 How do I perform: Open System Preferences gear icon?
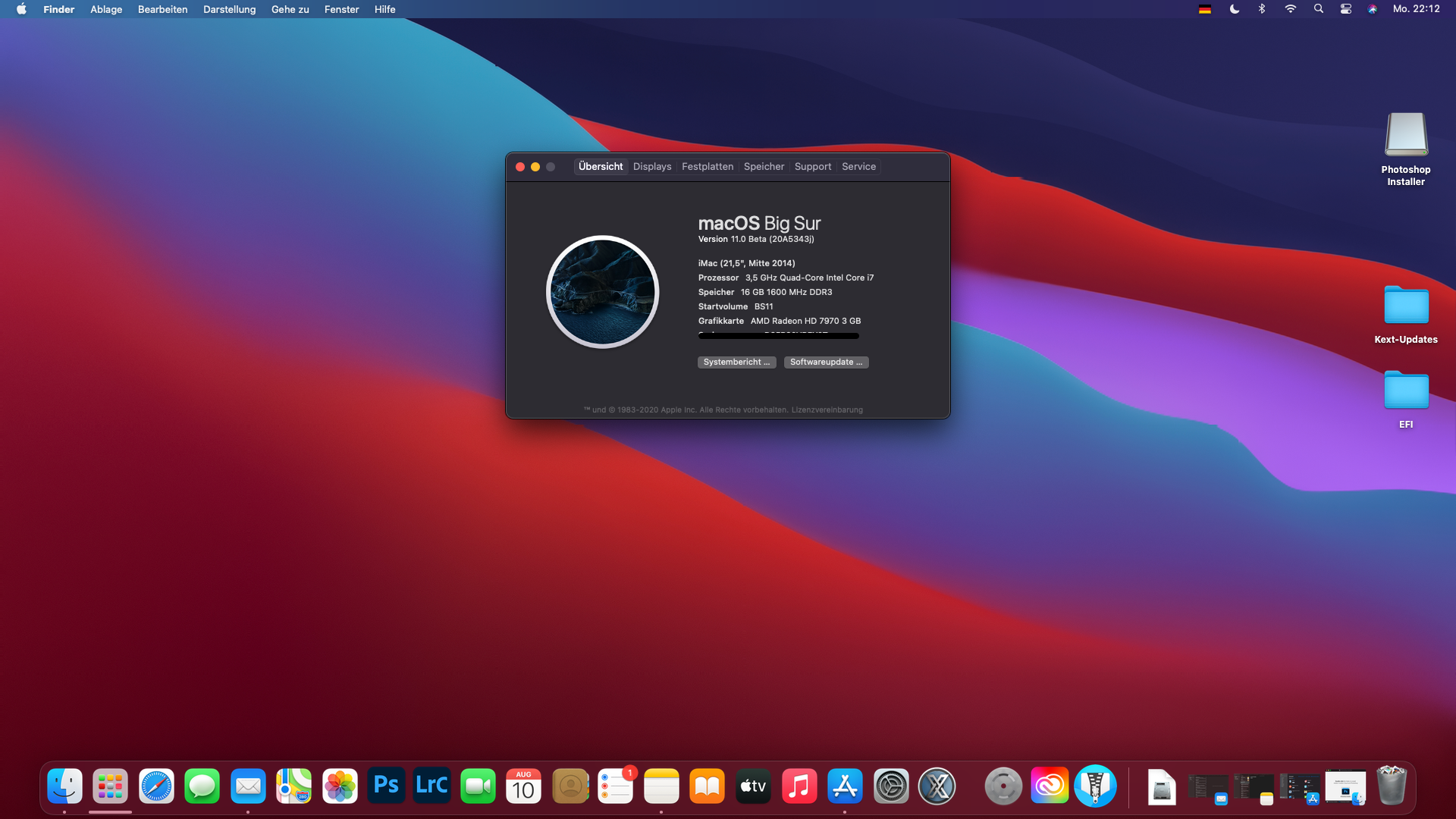tap(891, 786)
